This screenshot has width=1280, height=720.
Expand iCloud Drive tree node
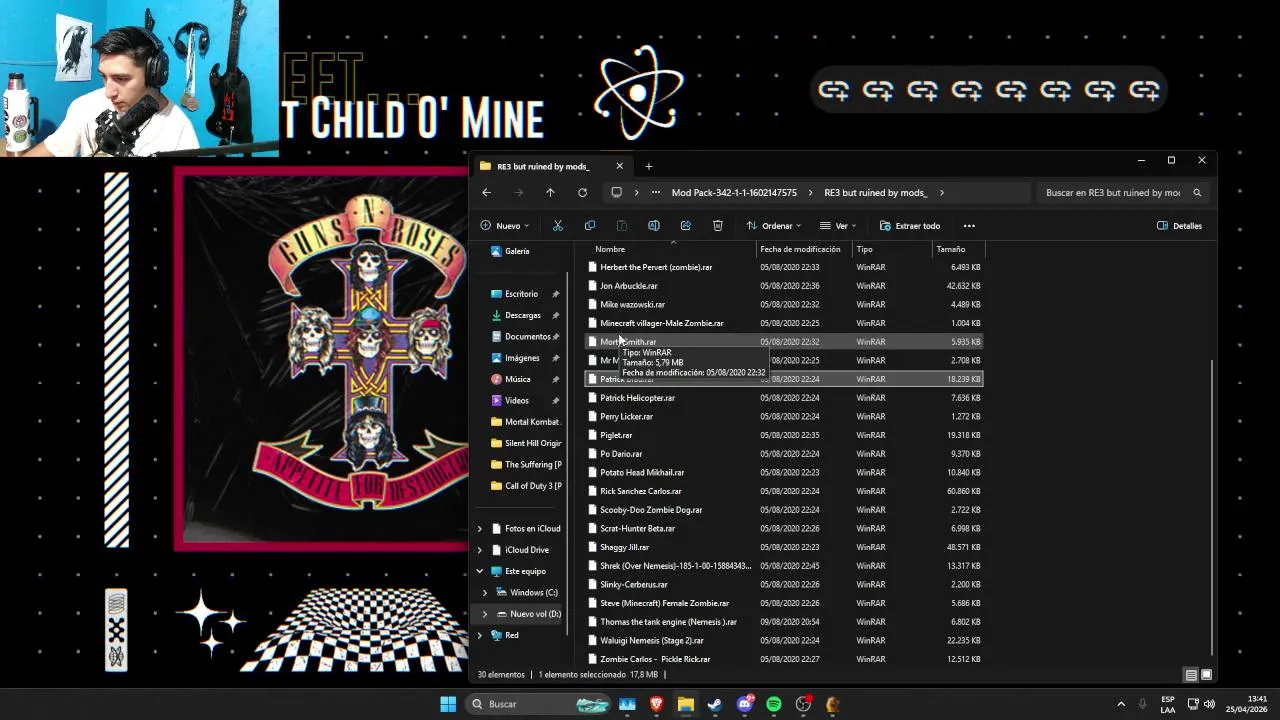pos(480,550)
